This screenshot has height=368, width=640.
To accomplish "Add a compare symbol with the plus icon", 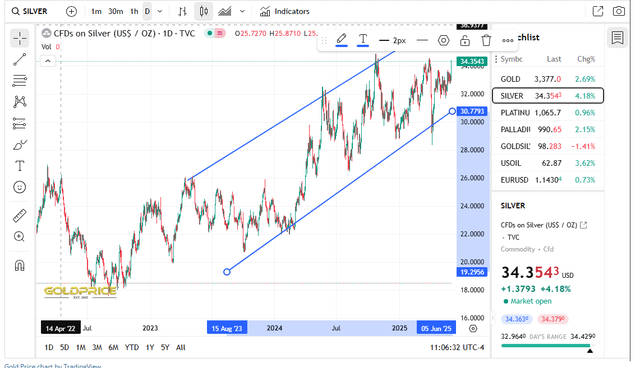I will pos(71,11).
